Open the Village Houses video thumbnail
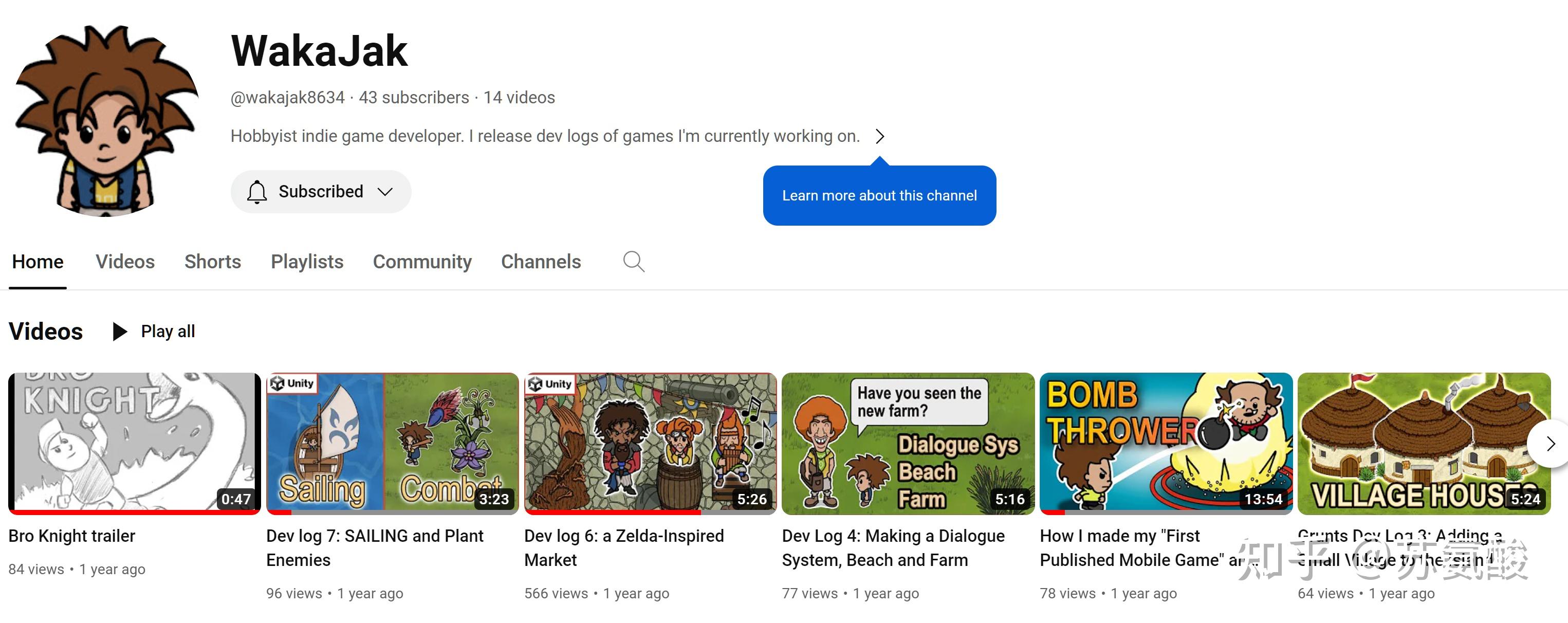Image resolution: width=1568 pixels, height=623 pixels. click(x=1424, y=443)
